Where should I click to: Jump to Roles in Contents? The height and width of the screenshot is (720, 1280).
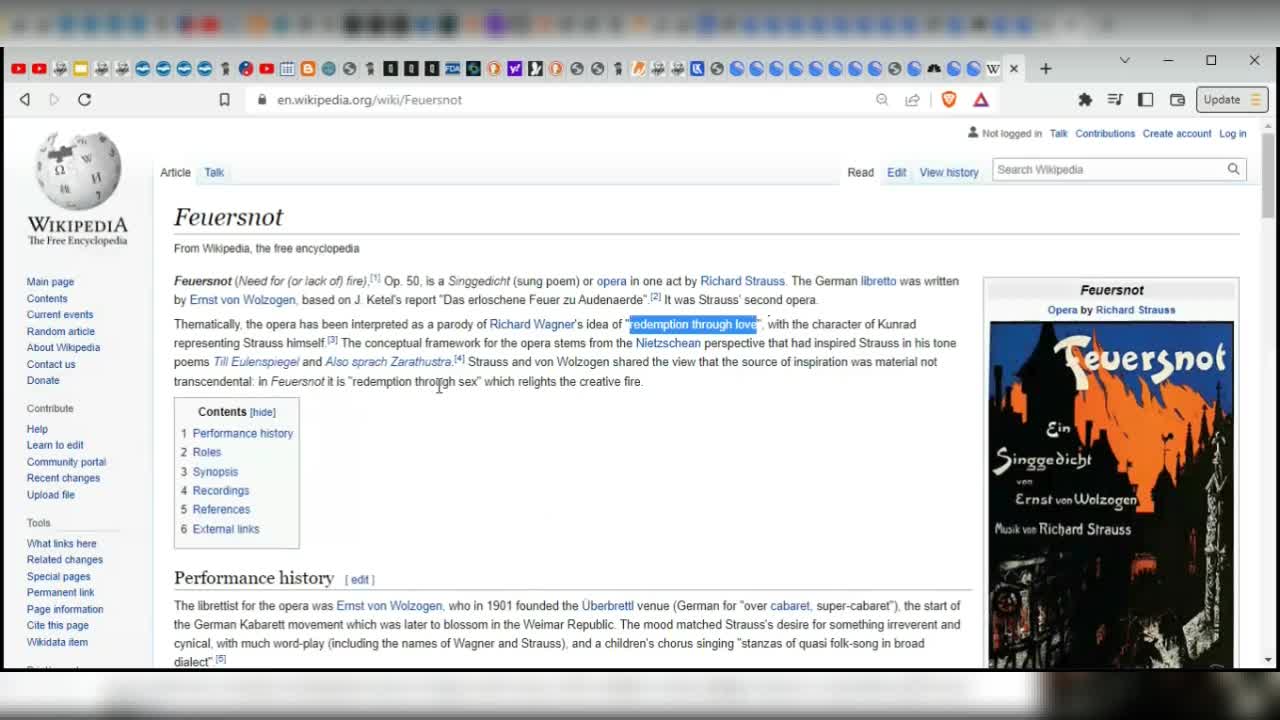pyautogui.click(x=207, y=453)
